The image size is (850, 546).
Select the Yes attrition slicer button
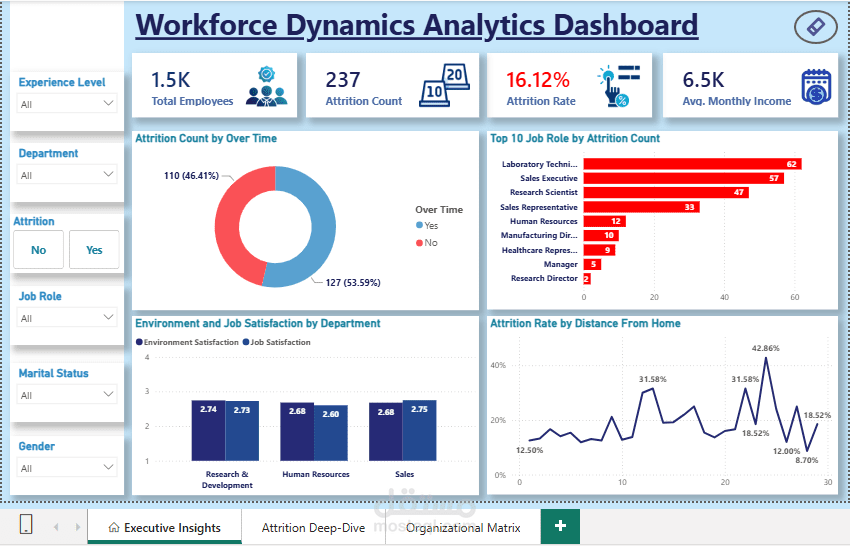tap(94, 249)
